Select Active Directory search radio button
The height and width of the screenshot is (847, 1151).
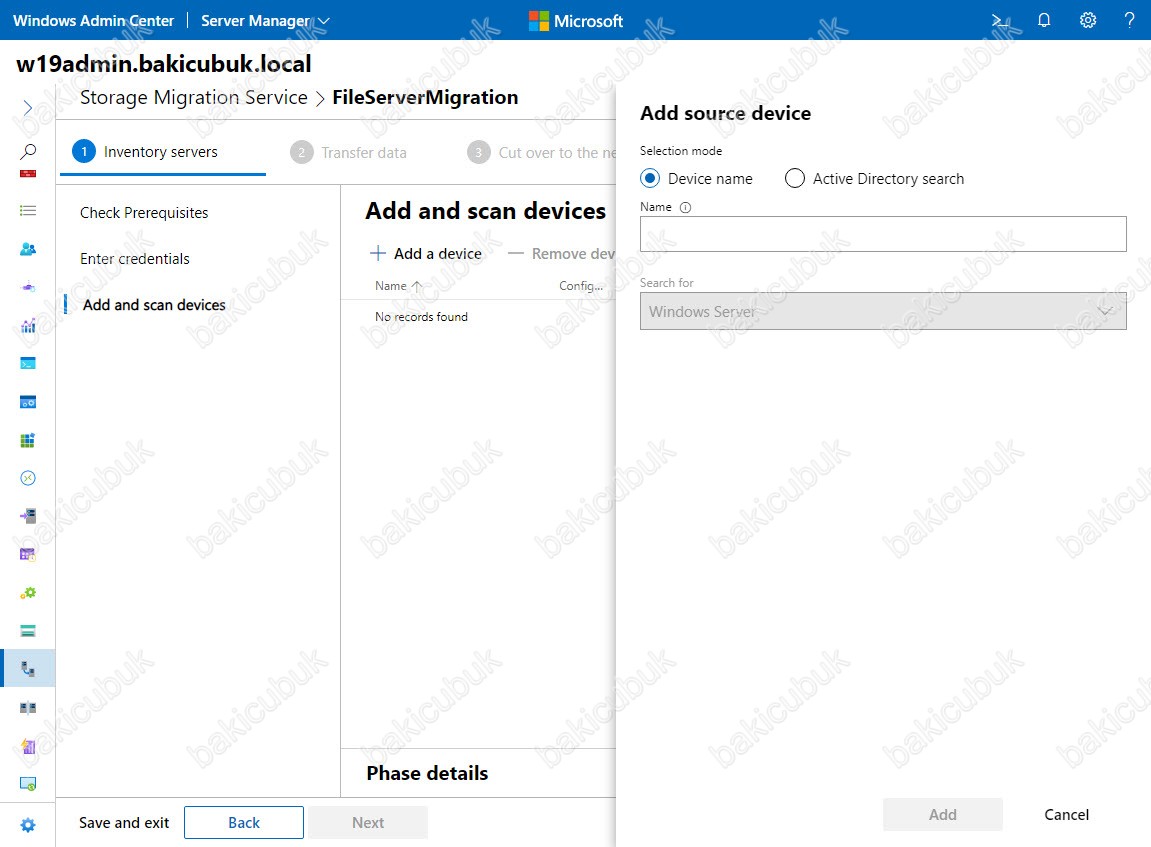coord(794,178)
